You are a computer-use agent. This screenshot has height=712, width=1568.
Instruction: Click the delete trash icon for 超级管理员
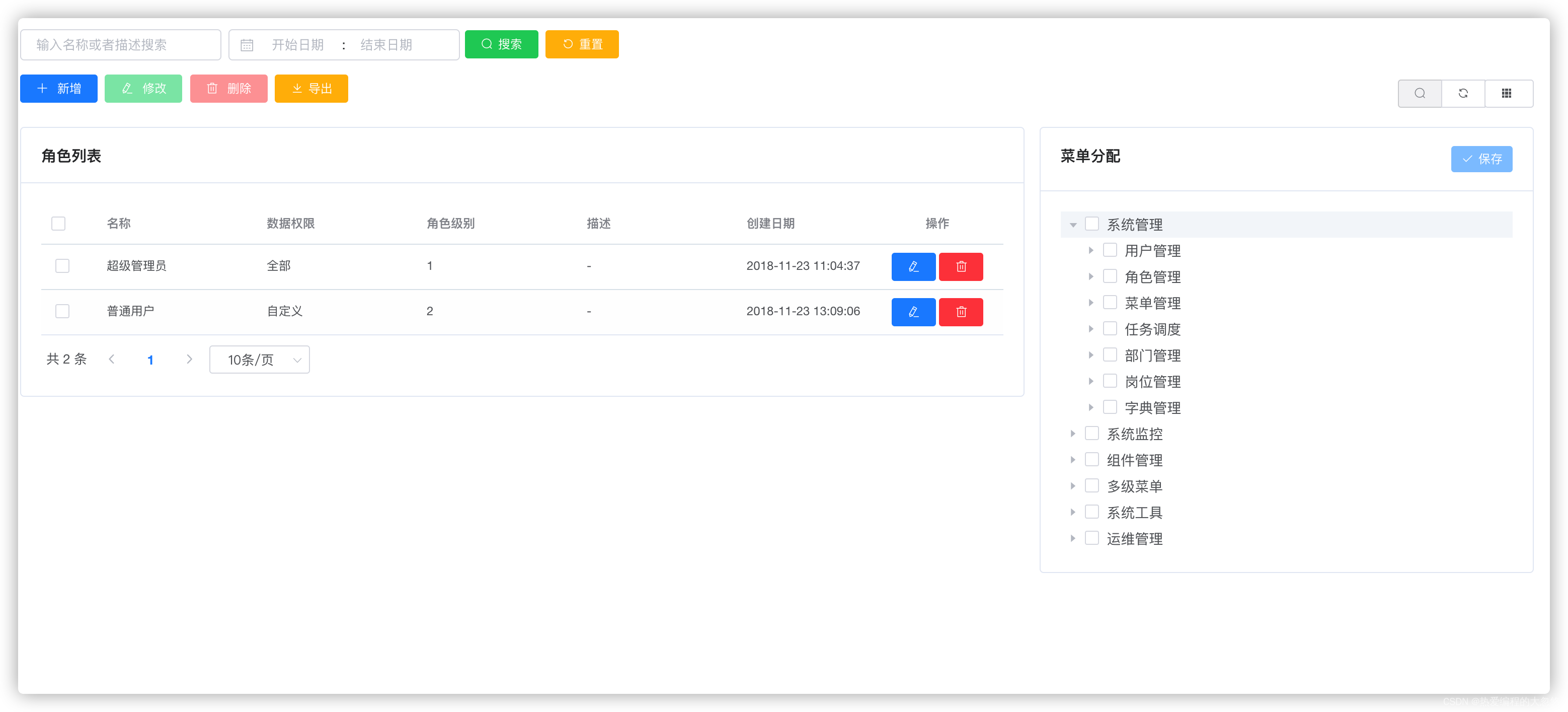(961, 266)
